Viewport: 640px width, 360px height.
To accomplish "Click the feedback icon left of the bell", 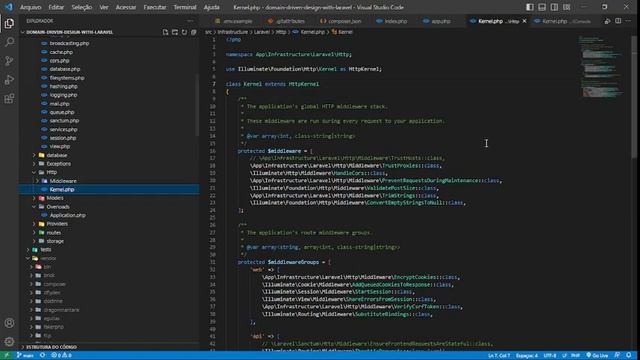I will [x=617, y=356].
